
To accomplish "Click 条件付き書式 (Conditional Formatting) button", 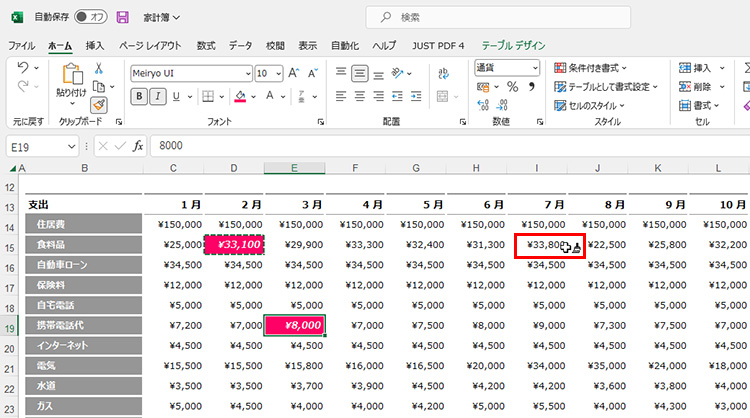I will (x=598, y=68).
